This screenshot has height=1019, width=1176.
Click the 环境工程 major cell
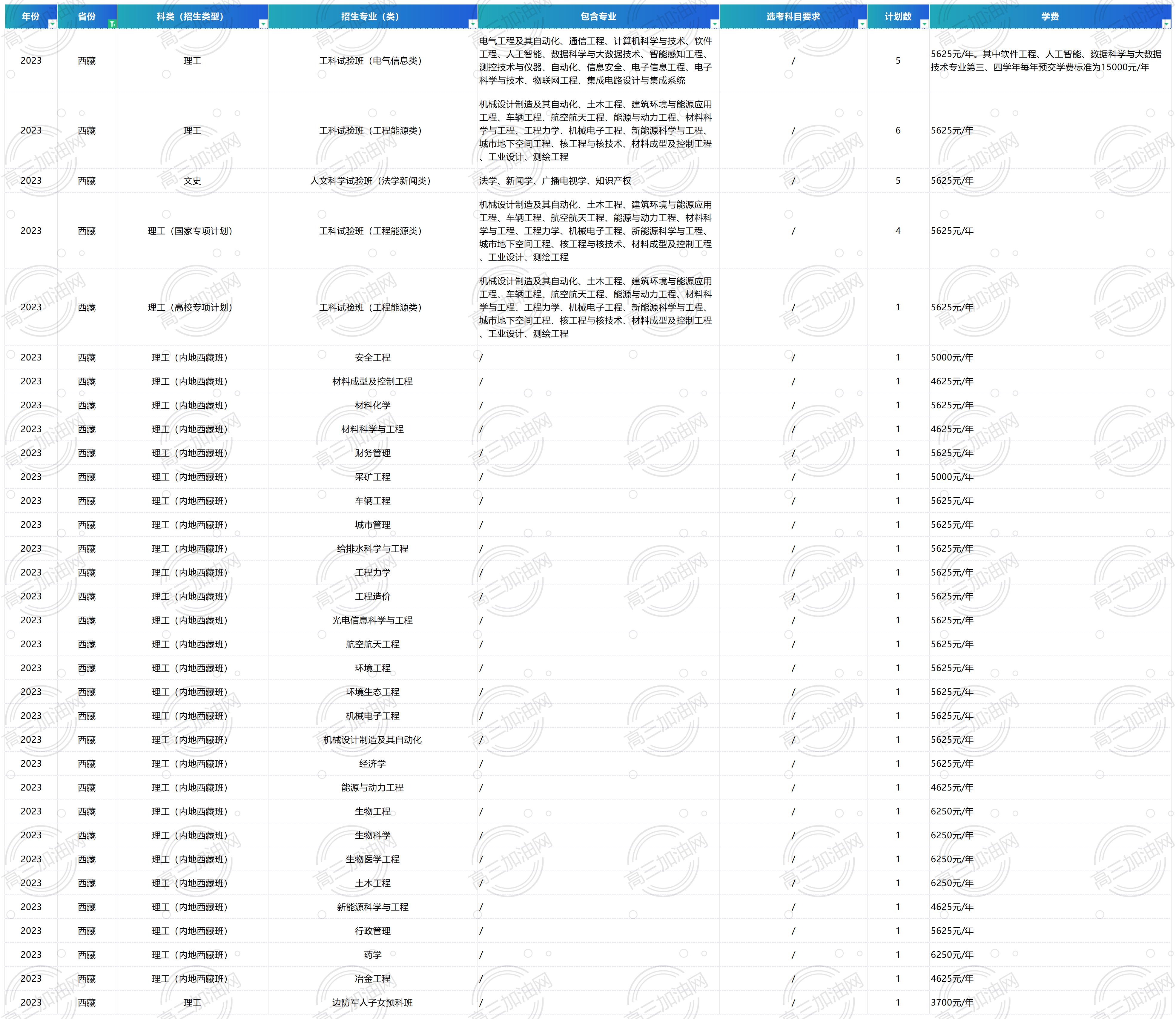[x=372, y=668]
